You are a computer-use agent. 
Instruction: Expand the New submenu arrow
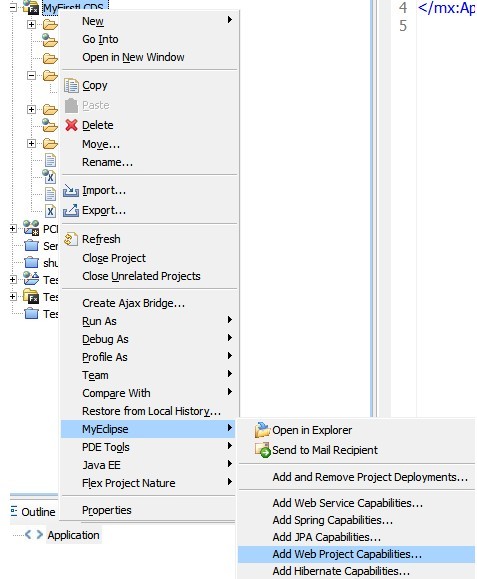click(x=230, y=20)
